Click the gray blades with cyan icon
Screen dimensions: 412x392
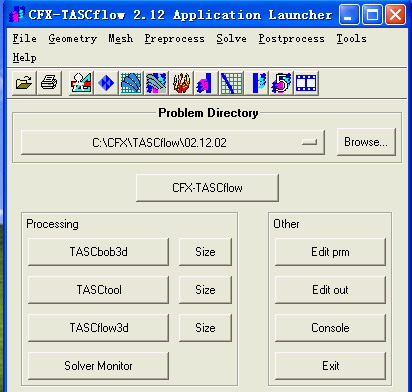(x=156, y=83)
